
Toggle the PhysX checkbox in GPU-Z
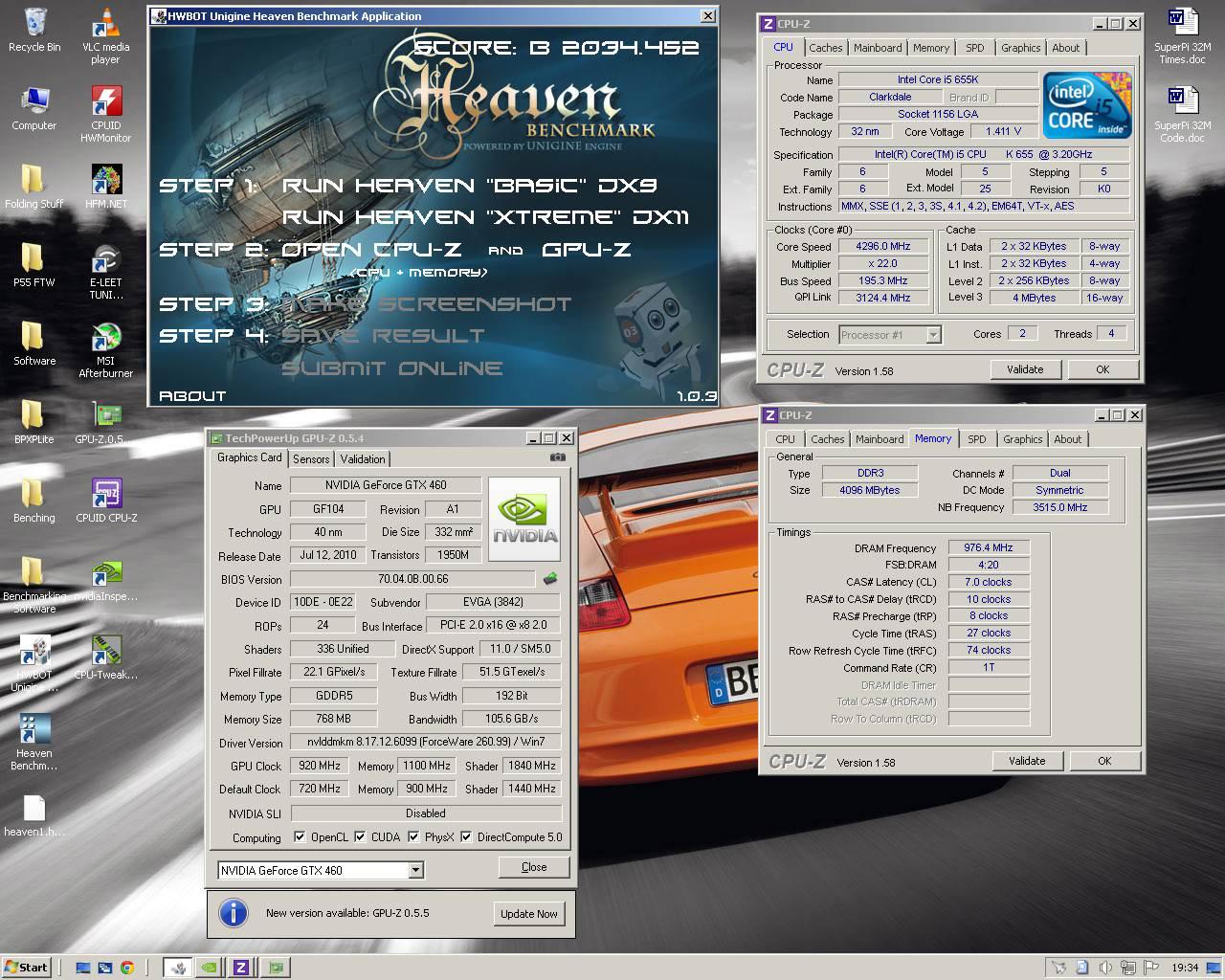tap(413, 837)
